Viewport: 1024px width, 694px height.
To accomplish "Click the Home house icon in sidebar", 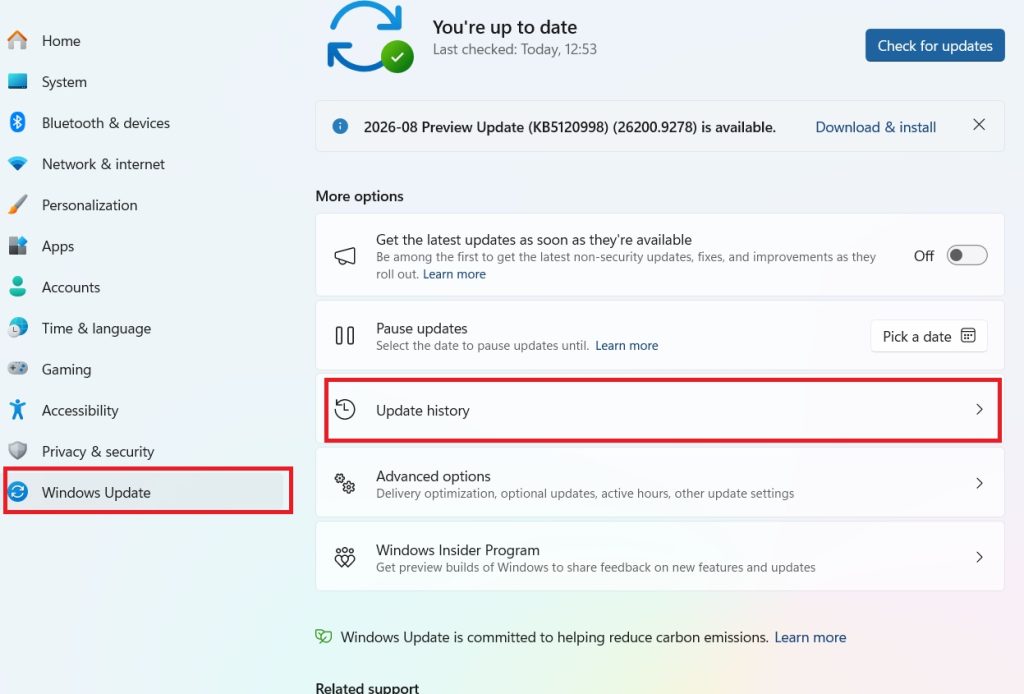I will (x=18, y=40).
